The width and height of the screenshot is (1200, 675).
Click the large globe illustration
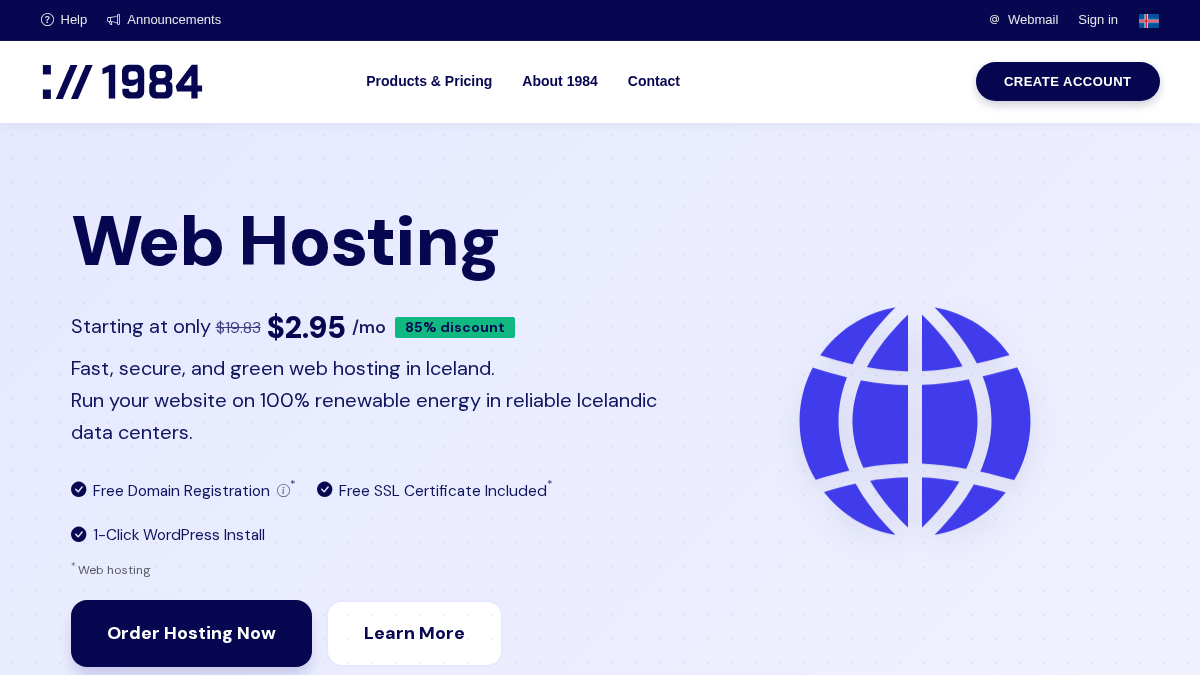point(915,420)
